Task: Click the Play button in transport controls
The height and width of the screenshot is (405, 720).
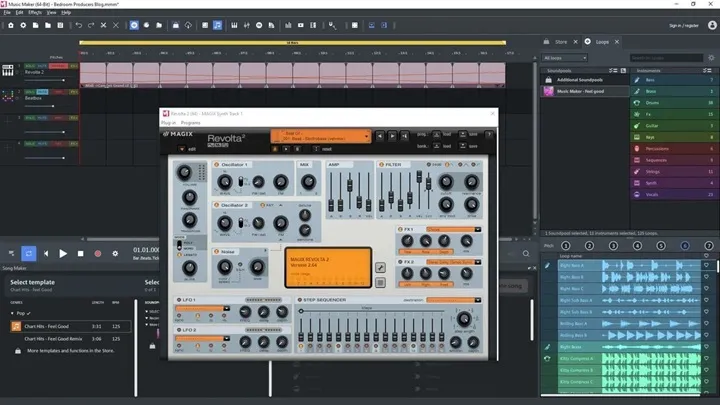Action: (x=62, y=254)
